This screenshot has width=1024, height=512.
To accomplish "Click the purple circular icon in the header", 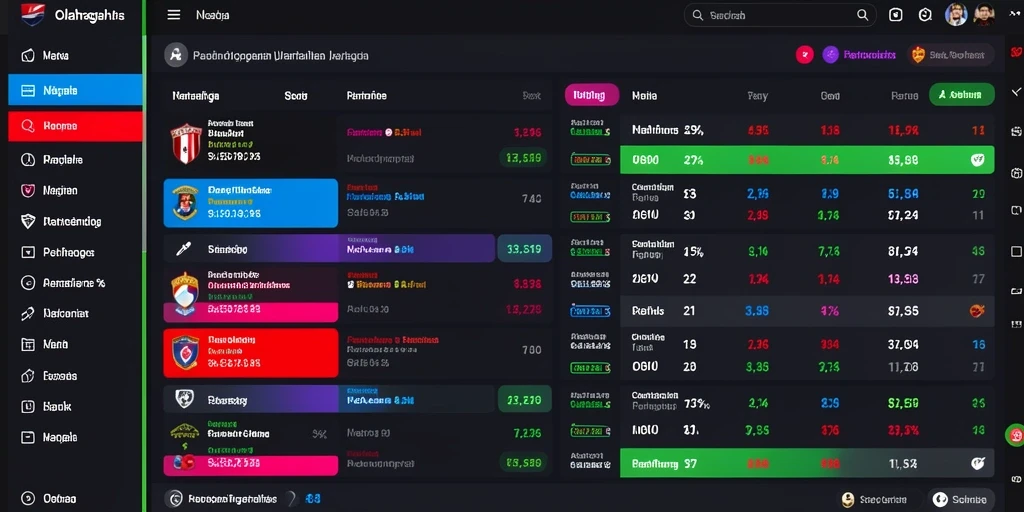I will click(830, 55).
